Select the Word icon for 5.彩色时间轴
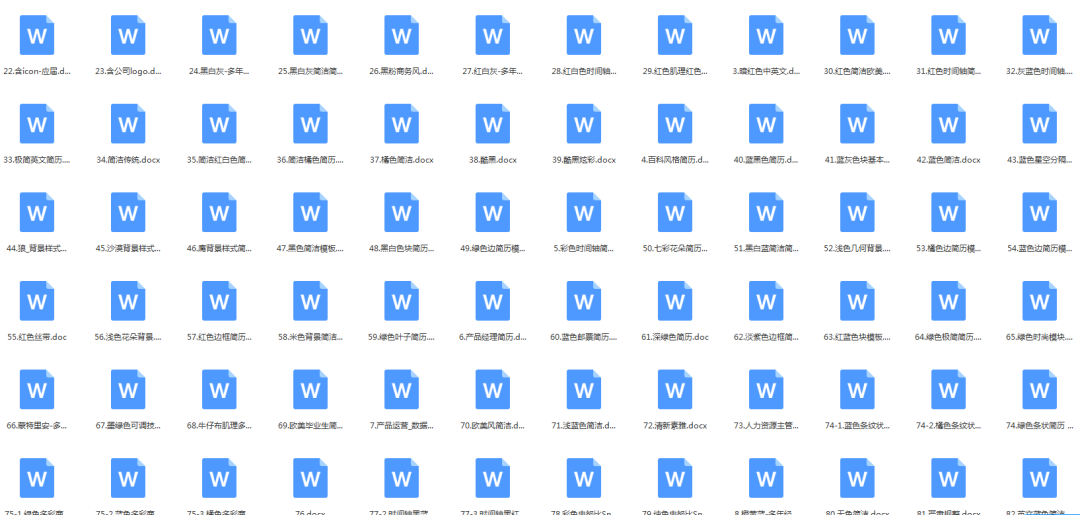Image resolution: width=1080 pixels, height=515 pixels. point(584,212)
